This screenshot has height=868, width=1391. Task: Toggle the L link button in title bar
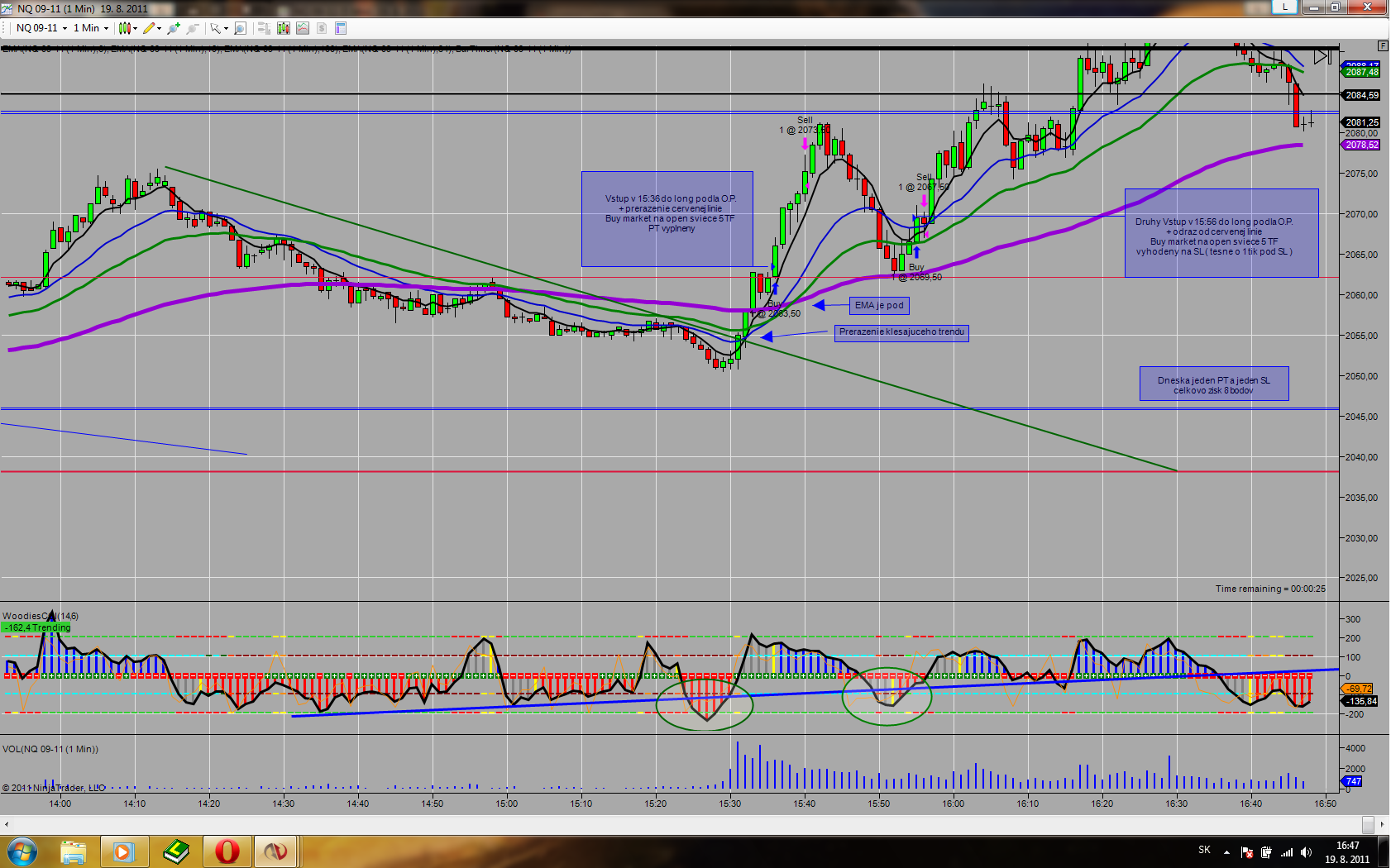(x=1284, y=7)
